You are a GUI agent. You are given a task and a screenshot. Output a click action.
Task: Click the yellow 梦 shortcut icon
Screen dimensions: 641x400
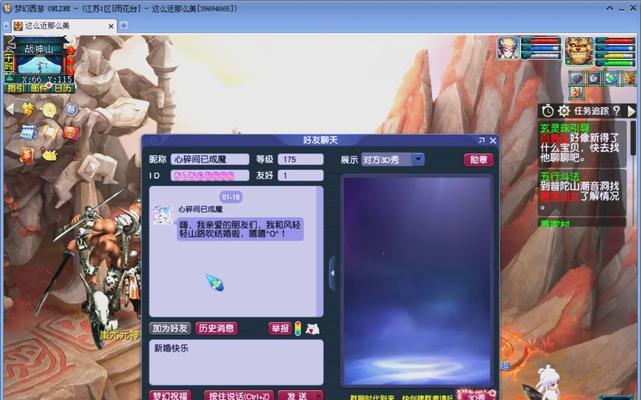click(x=28, y=109)
